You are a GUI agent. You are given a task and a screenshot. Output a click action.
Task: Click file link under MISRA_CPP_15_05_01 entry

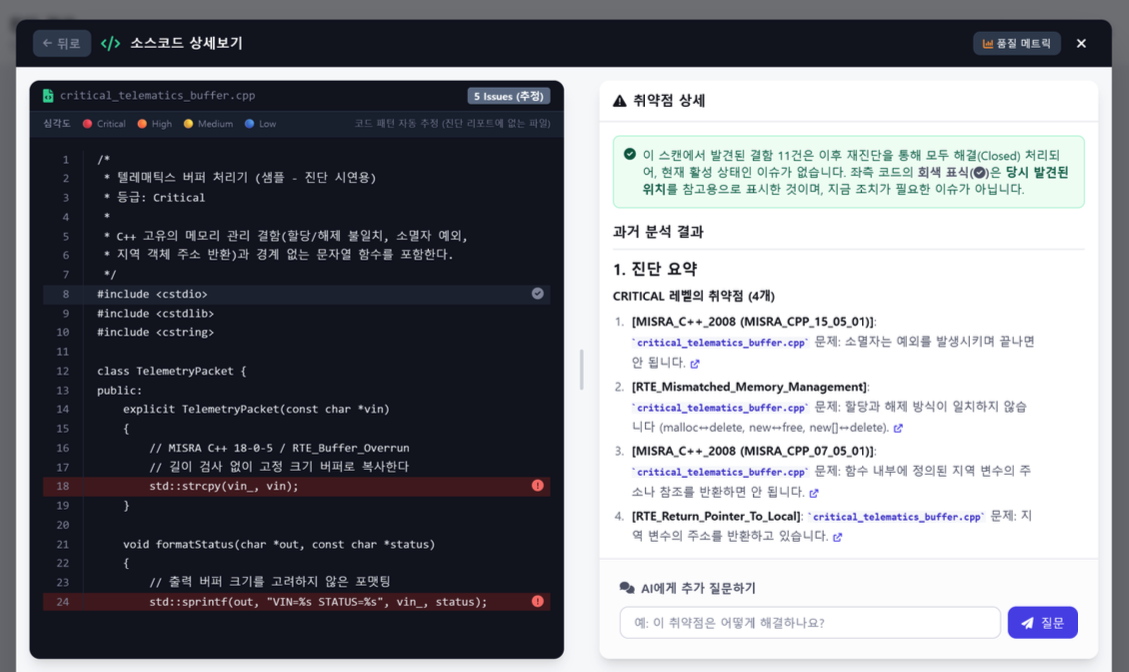point(720,343)
